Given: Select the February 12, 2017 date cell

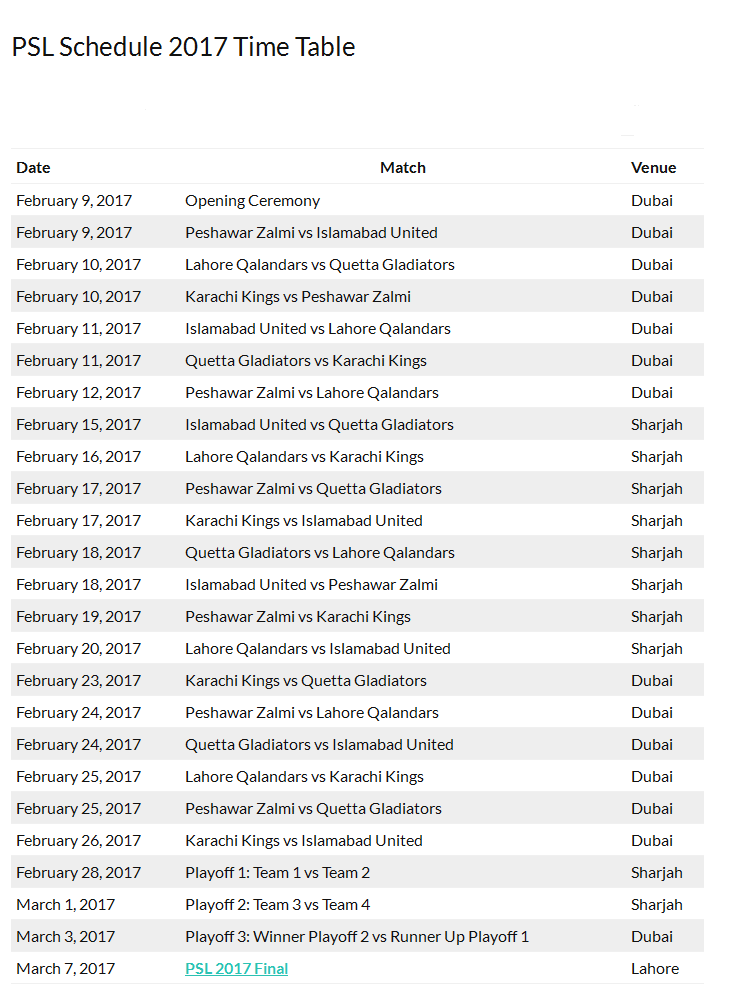Looking at the screenshot, I should click(78, 392).
